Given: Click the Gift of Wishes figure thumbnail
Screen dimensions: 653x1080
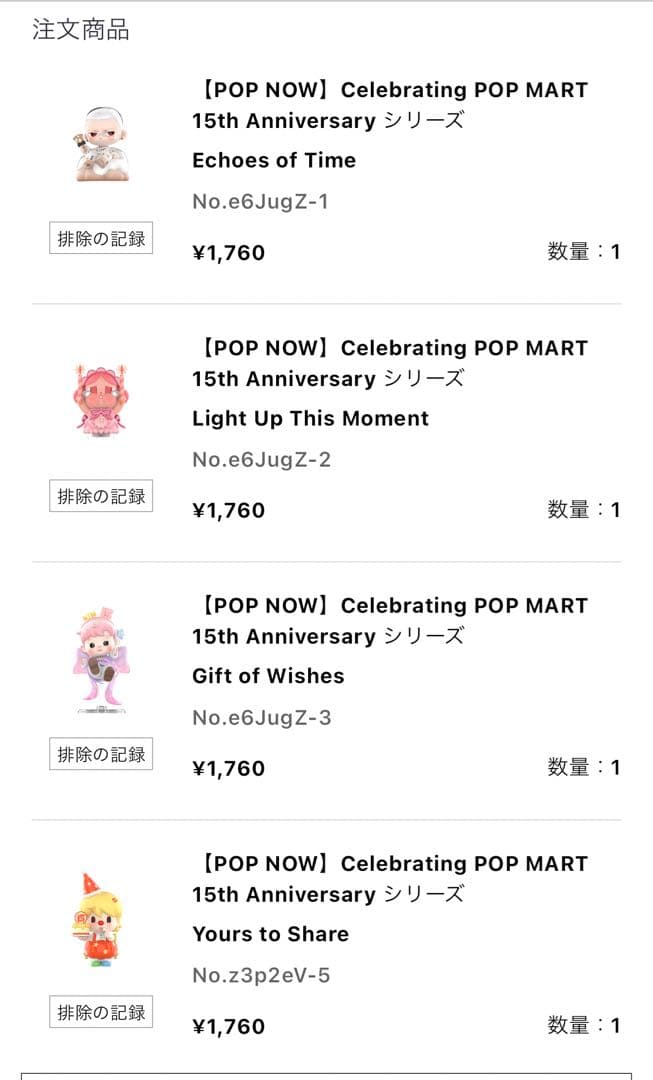Looking at the screenshot, I should click(100, 658).
